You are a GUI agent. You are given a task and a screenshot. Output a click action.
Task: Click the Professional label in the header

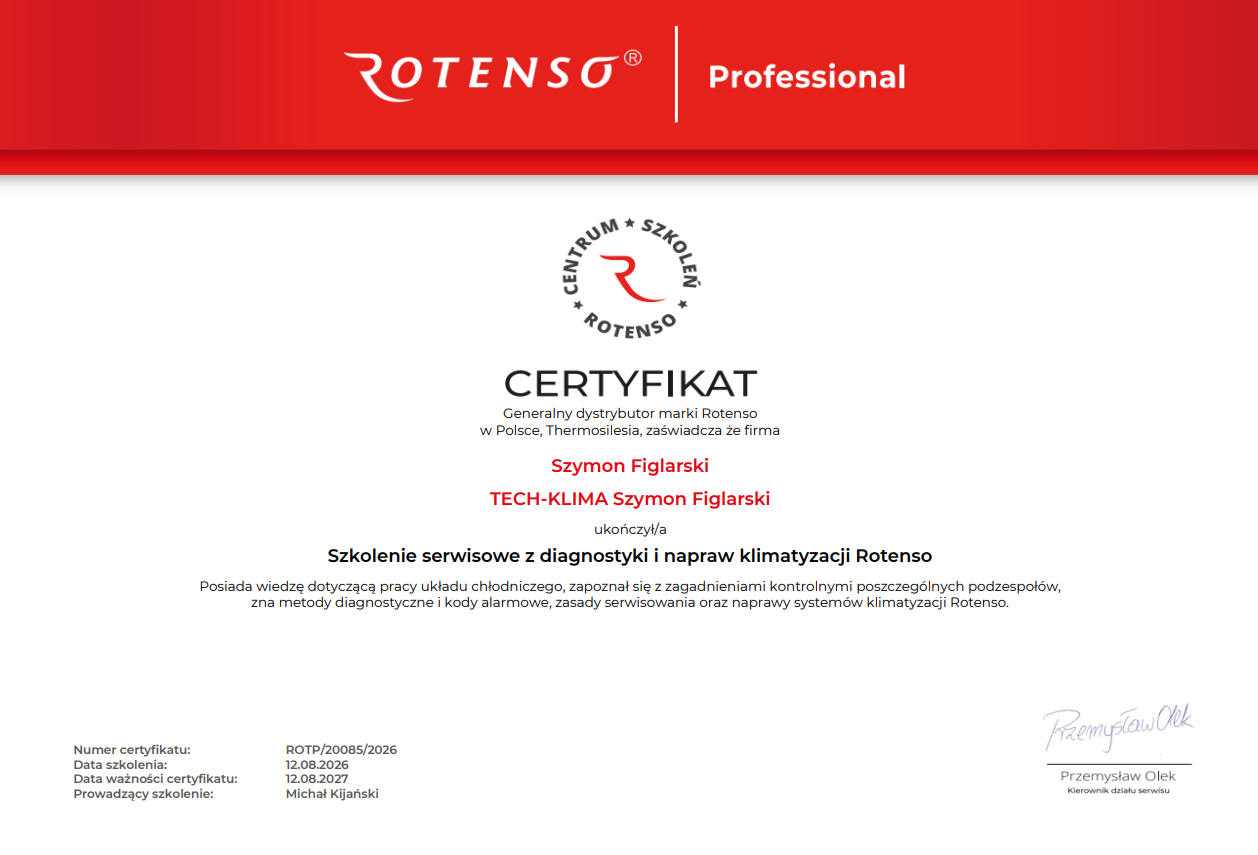(x=807, y=77)
